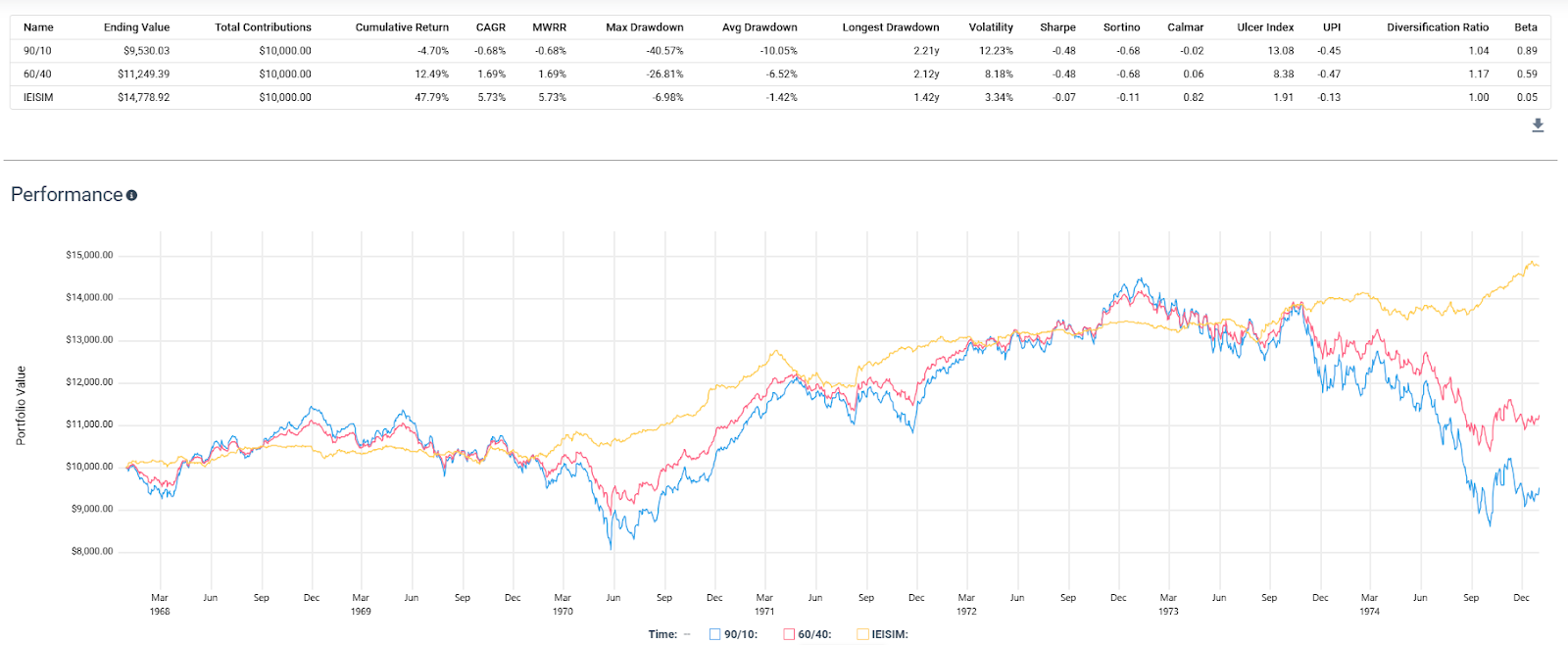The height and width of the screenshot is (645, 1568).
Task: Toggle the 60/40 legend swatch
Action: pos(789,634)
